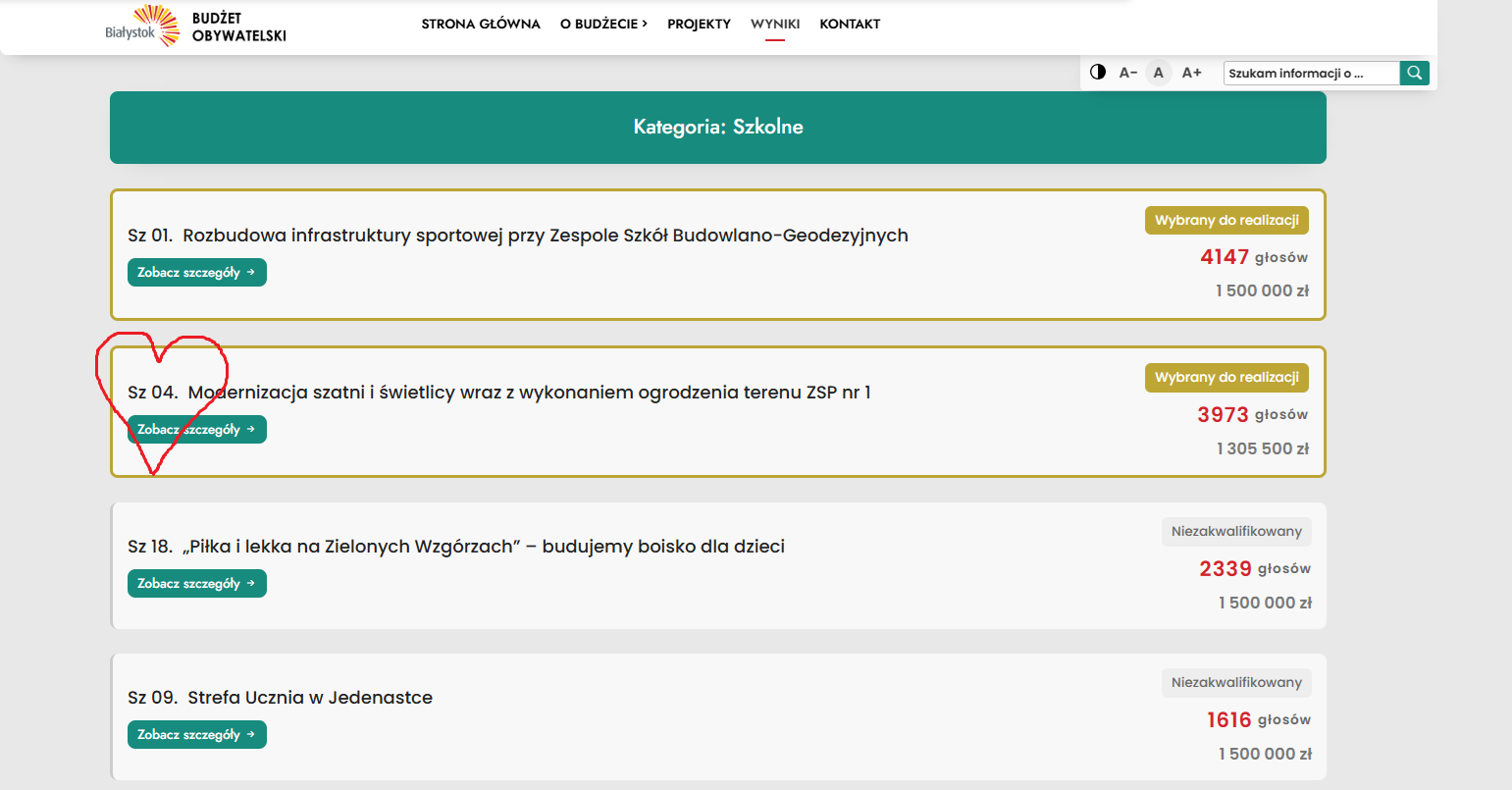This screenshot has width=1512, height=790.
Task: Click the 1 500 000 zł amount for Sz 01
Action: point(1263,290)
